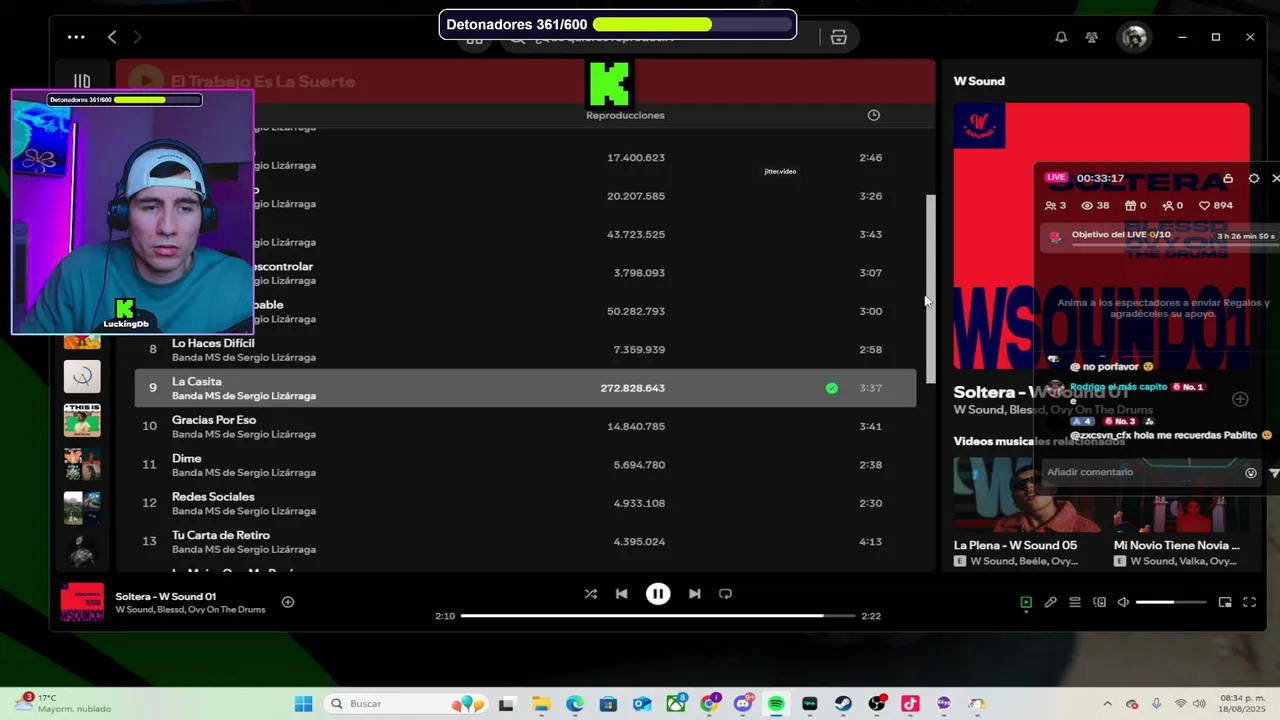Open Steam from the Windows taskbar
The image size is (1280, 720).
click(843, 704)
